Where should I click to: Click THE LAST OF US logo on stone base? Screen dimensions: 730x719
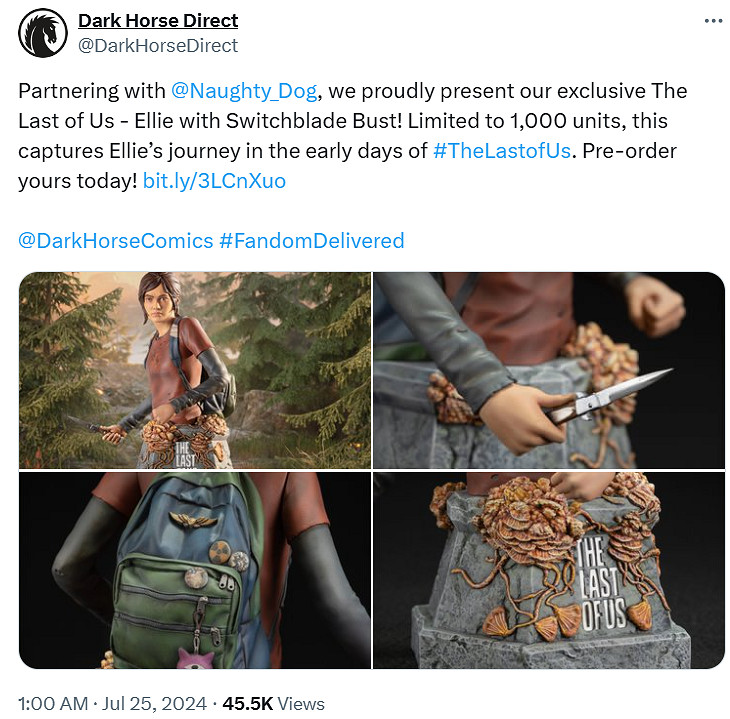[x=601, y=583]
